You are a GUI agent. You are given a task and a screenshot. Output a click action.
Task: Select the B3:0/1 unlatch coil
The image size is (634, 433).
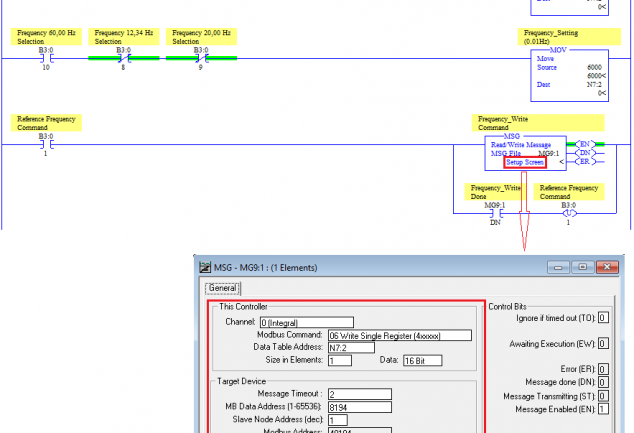pyautogui.click(x=569, y=213)
